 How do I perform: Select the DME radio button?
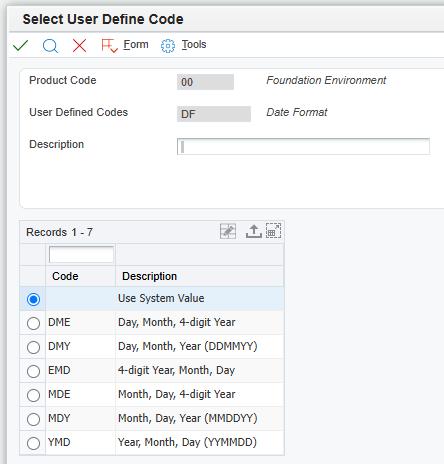point(33,323)
